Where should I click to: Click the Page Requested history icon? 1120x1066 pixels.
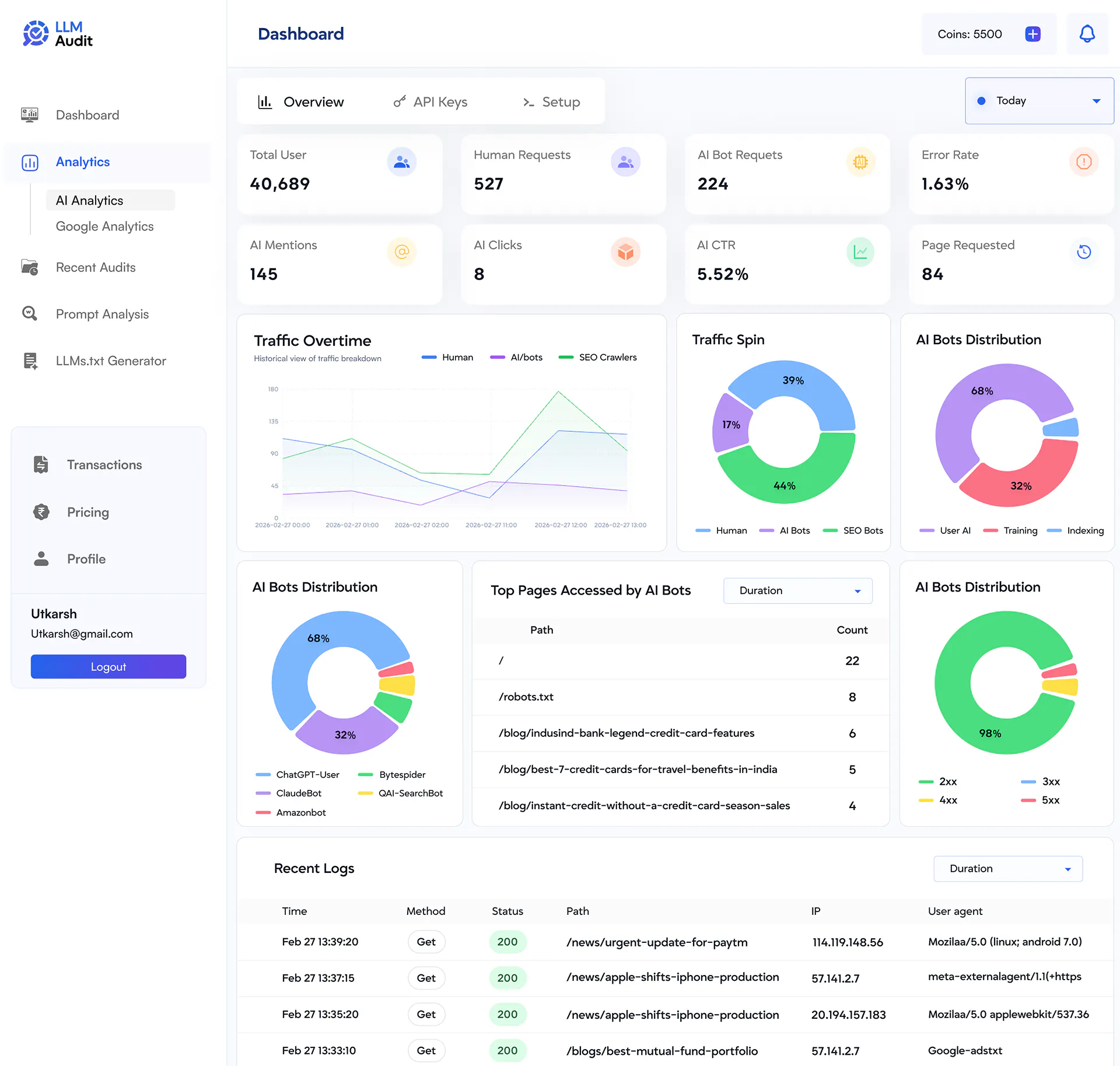[1084, 252]
